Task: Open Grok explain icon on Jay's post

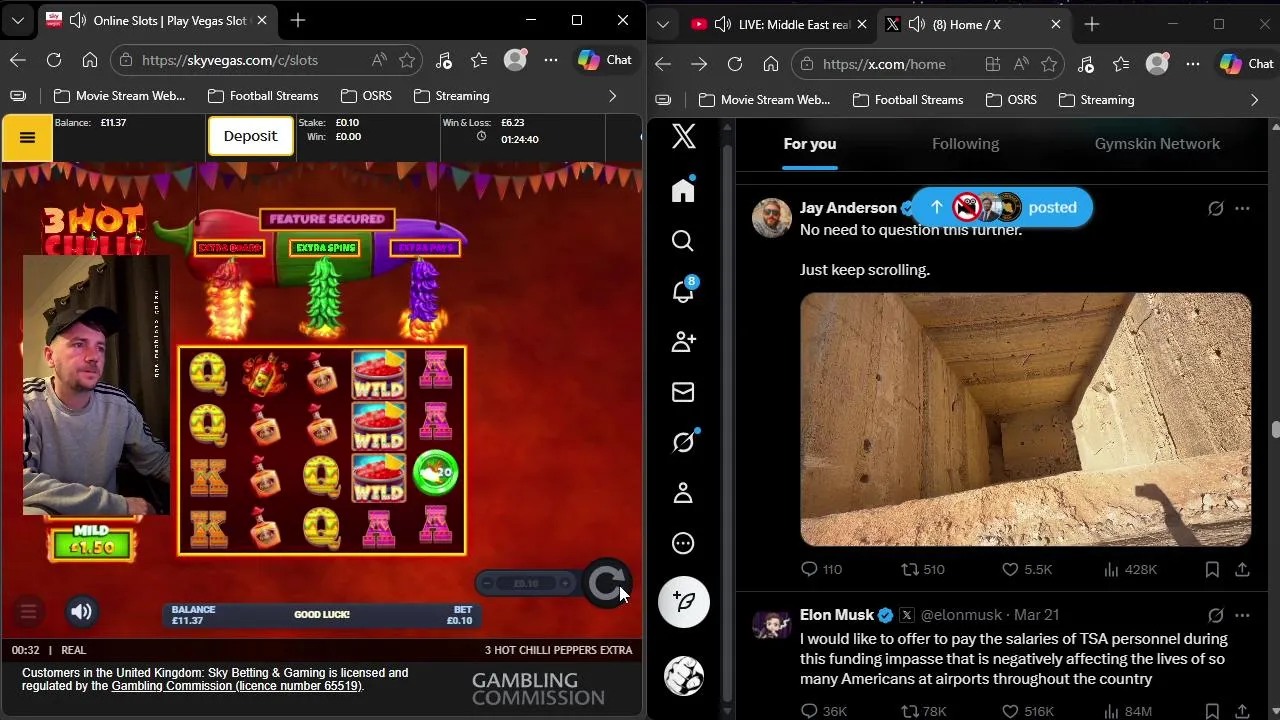Action: pyautogui.click(x=1215, y=208)
